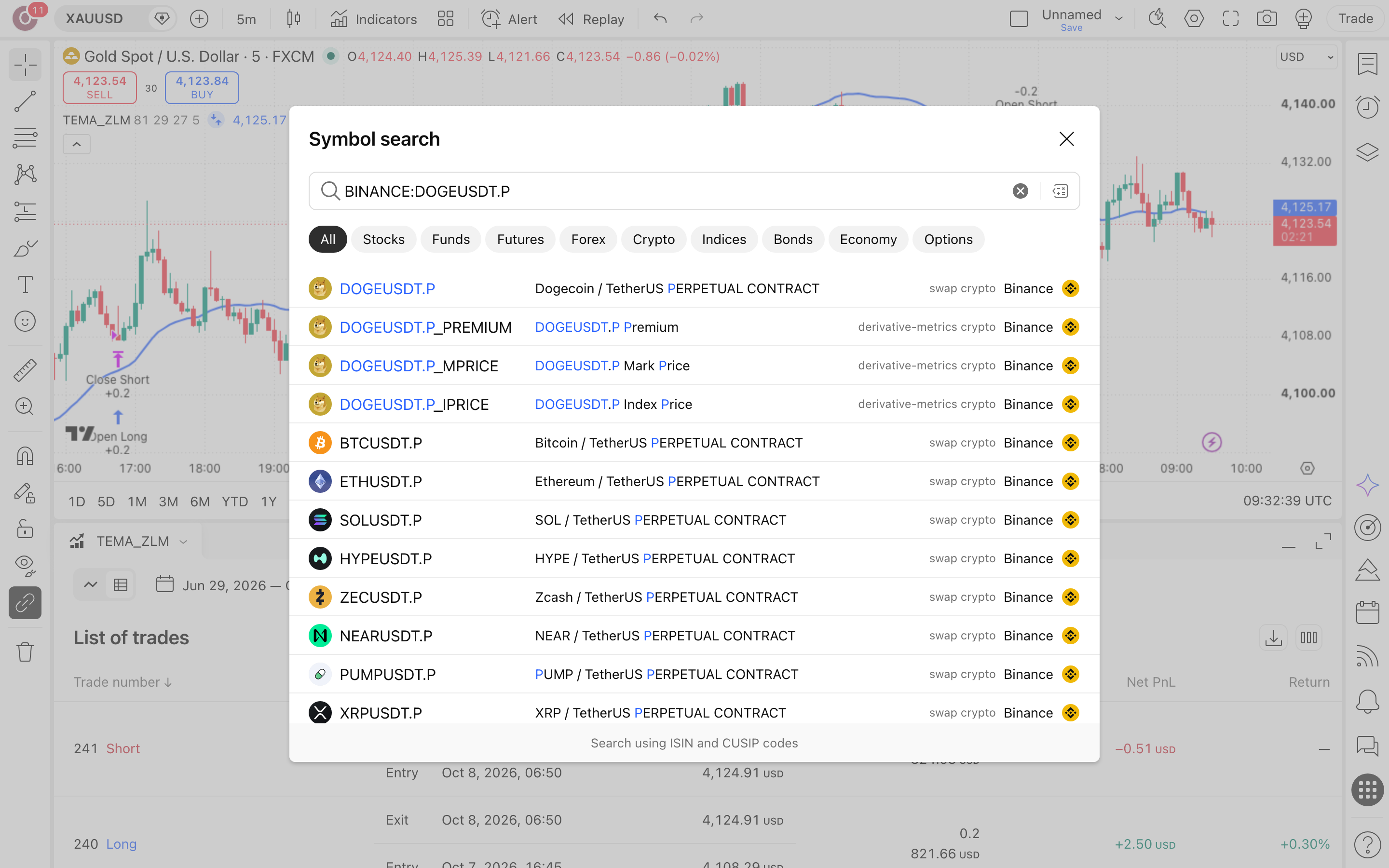
Task: Select the Forex filter tab
Action: pos(588,239)
